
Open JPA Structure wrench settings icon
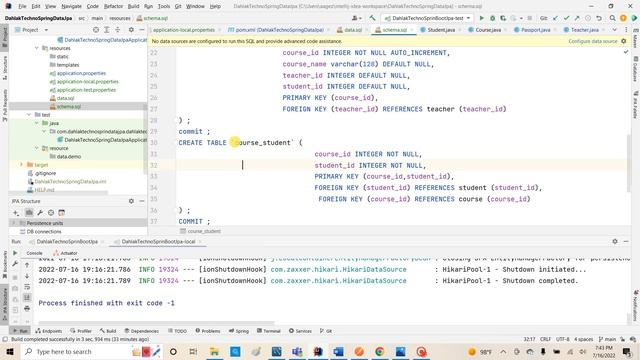tap(40, 213)
